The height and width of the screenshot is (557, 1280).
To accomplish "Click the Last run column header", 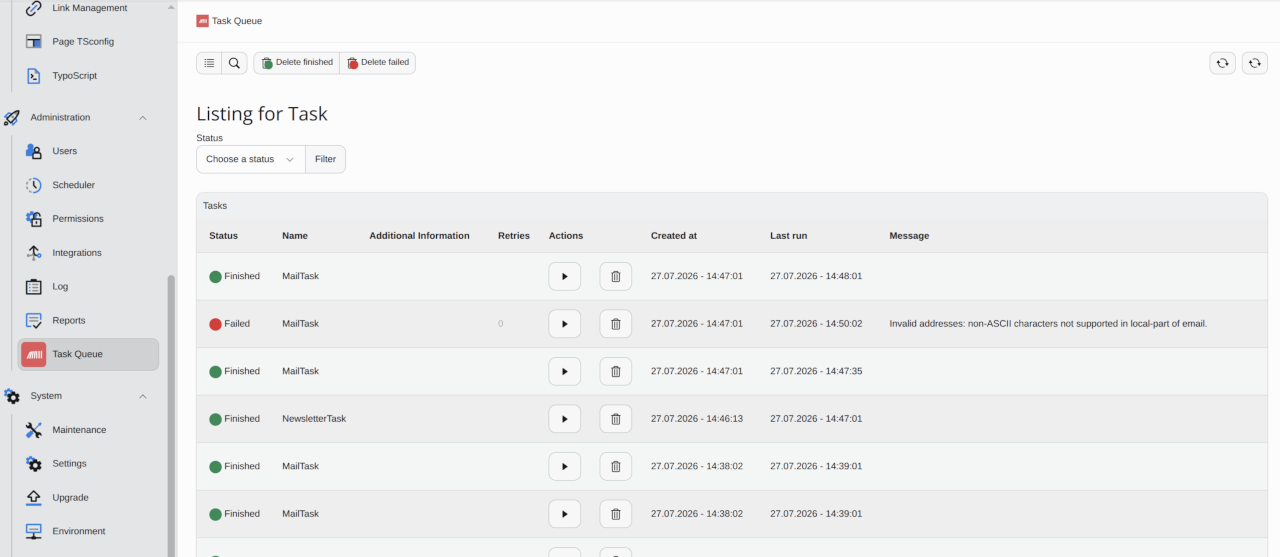I will tap(788, 236).
